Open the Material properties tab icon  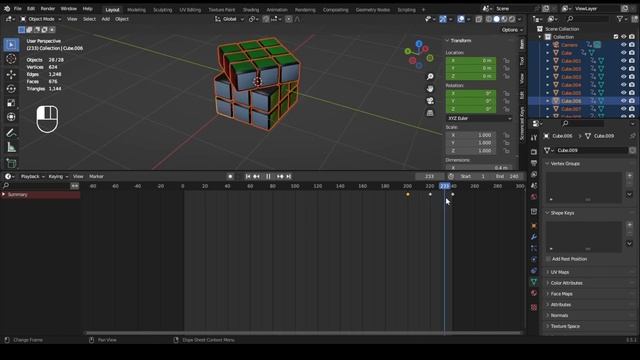pyautogui.click(x=534, y=293)
